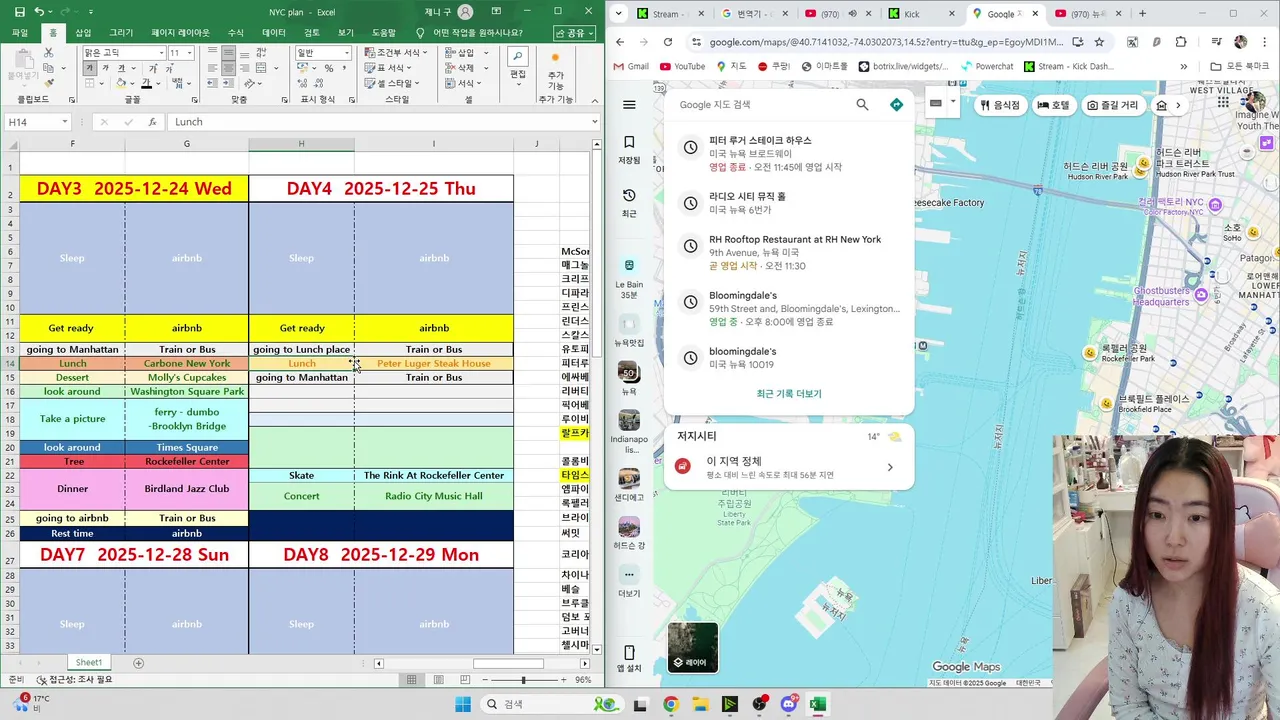Viewport: 1280px width, 720px height.
Task: Open the font size dropdown showing 11
Action: pyautogui.click(x=190, y=53)
